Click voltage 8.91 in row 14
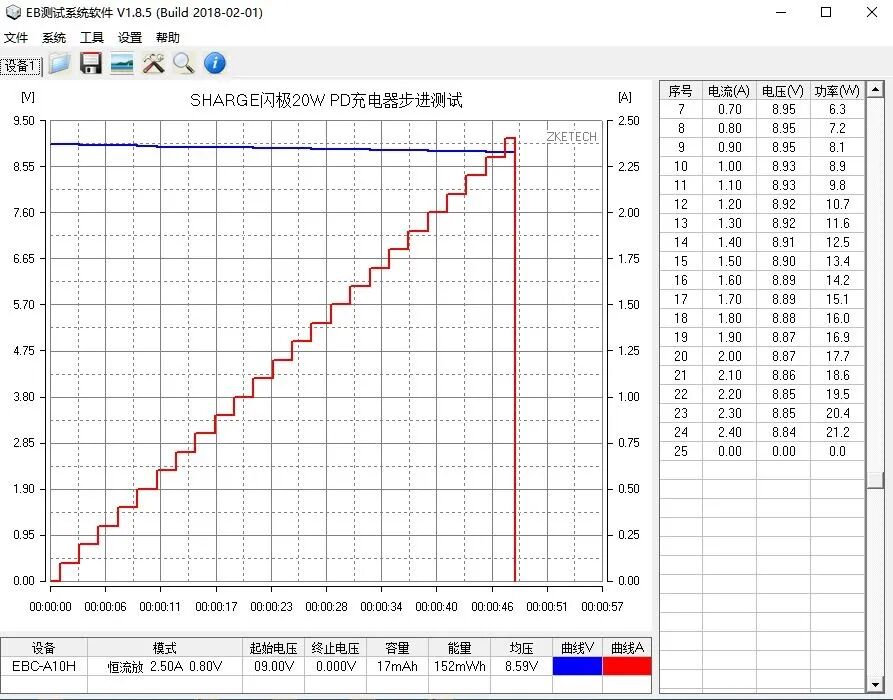893x700 pixels. click(783, 242)
